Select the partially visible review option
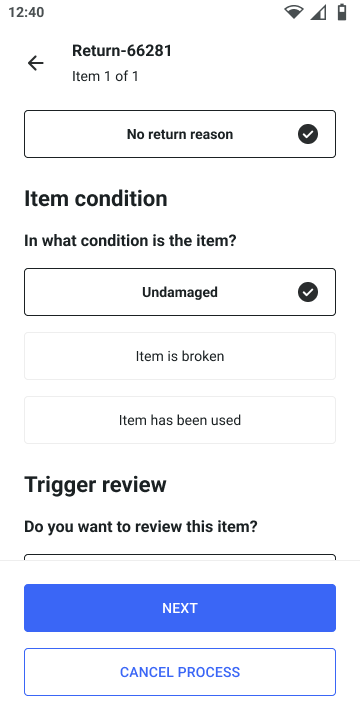The image size is (360, 720). pos(180,557)
